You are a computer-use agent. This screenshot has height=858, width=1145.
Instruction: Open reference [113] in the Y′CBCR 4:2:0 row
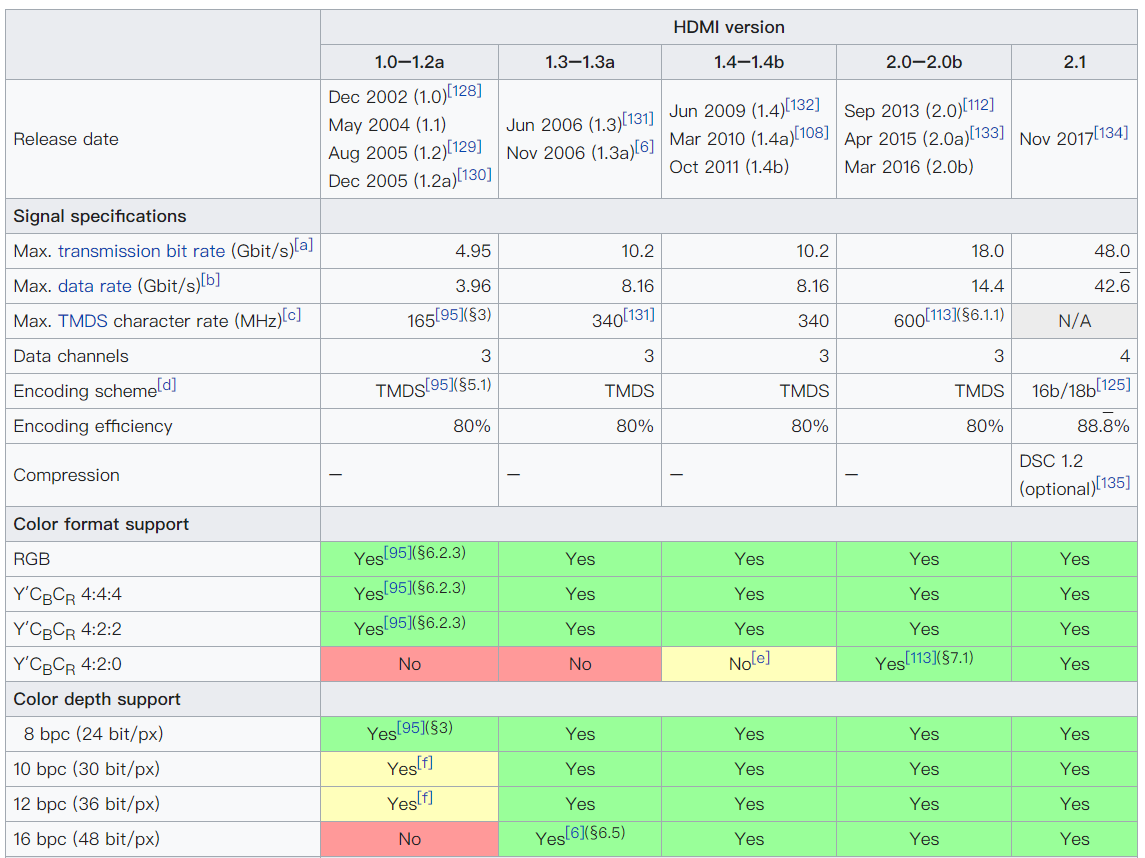tap(920, 657)
